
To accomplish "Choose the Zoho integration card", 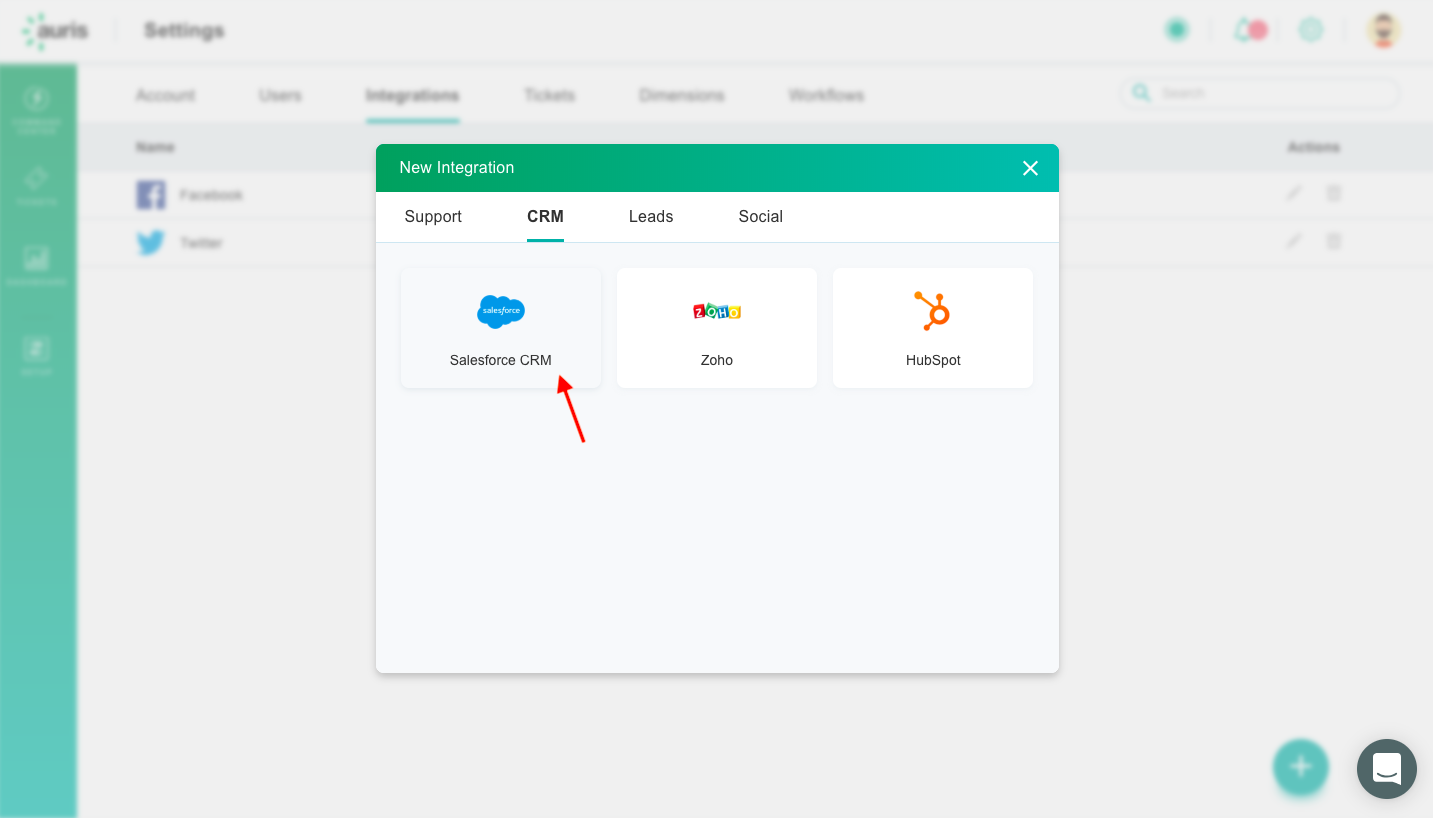I will click(717, 328).
